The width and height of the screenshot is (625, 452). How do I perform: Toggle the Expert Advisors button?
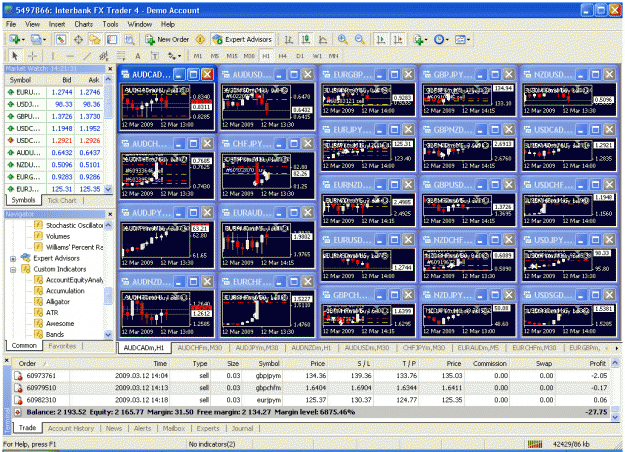(x=242, y=39)
